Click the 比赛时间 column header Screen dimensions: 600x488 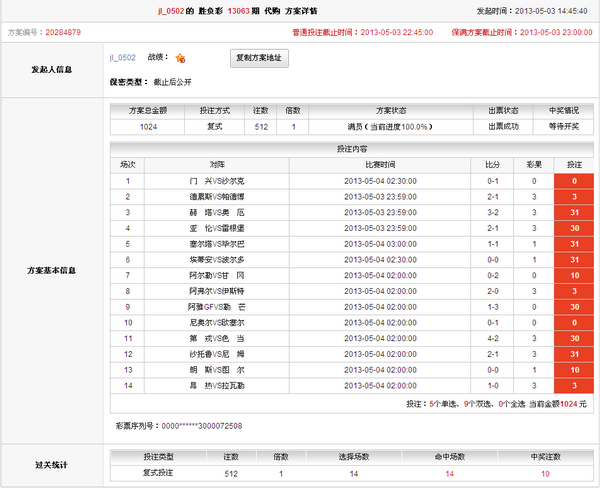click(380, 163)
